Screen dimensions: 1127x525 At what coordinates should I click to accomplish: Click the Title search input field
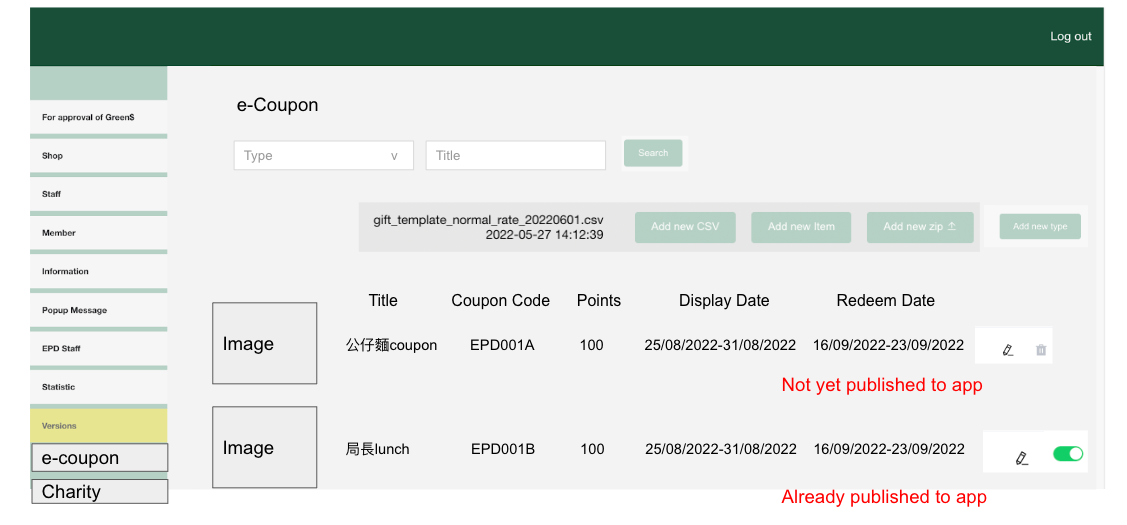(x=515, y=156)
